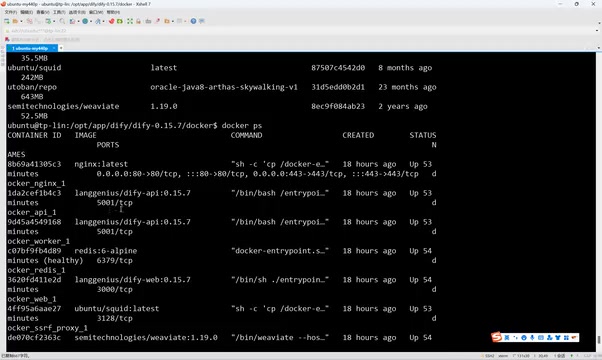The image size is (602, 360).
Task: Click the ocker_ssrf_proxy_1 container name
Action: pyautogui.click(x=47, y=328)
